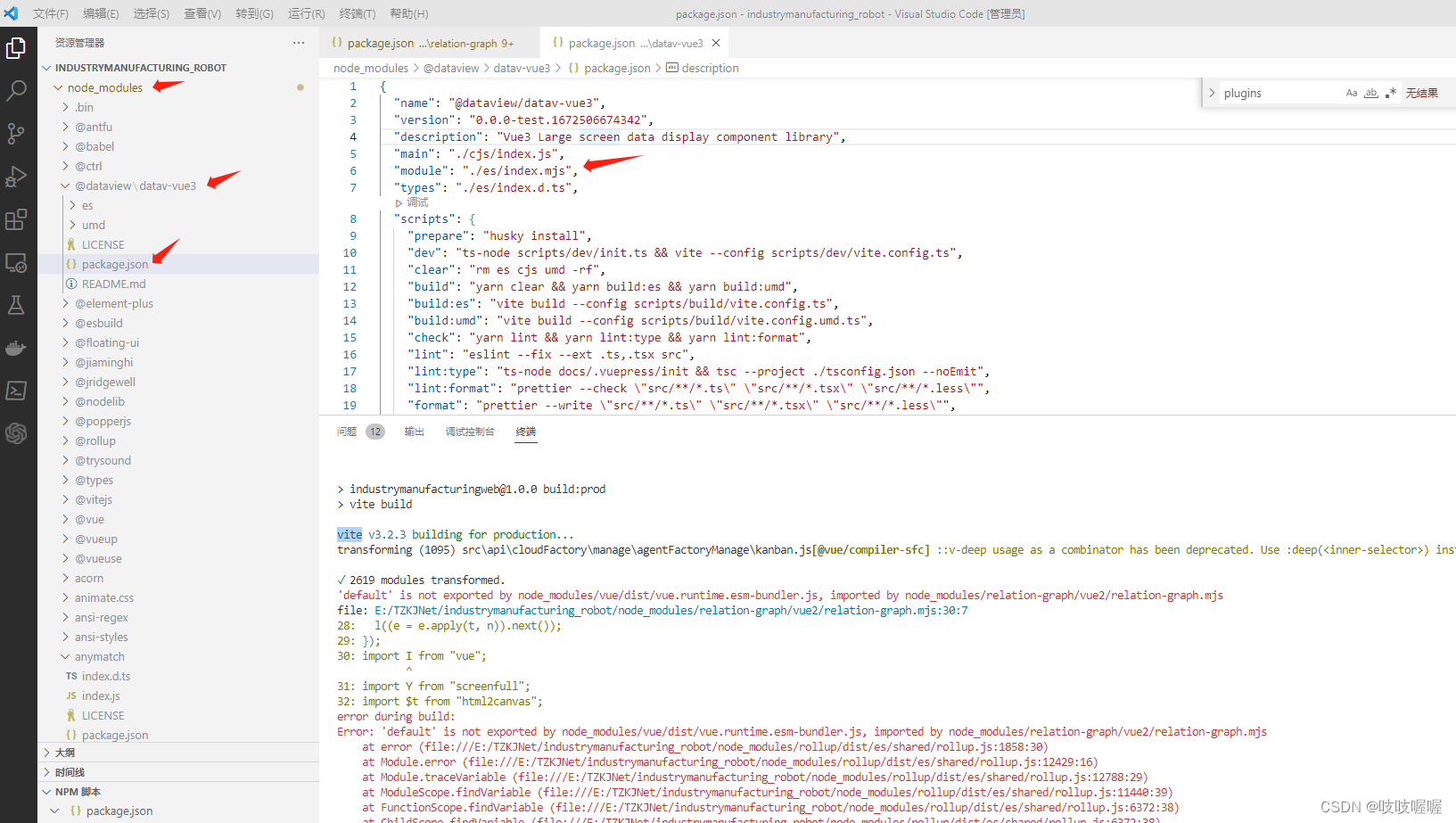Open the Search view in activity bar
The height and width of the screenshot is (823, 1456).
coord(16,91)
